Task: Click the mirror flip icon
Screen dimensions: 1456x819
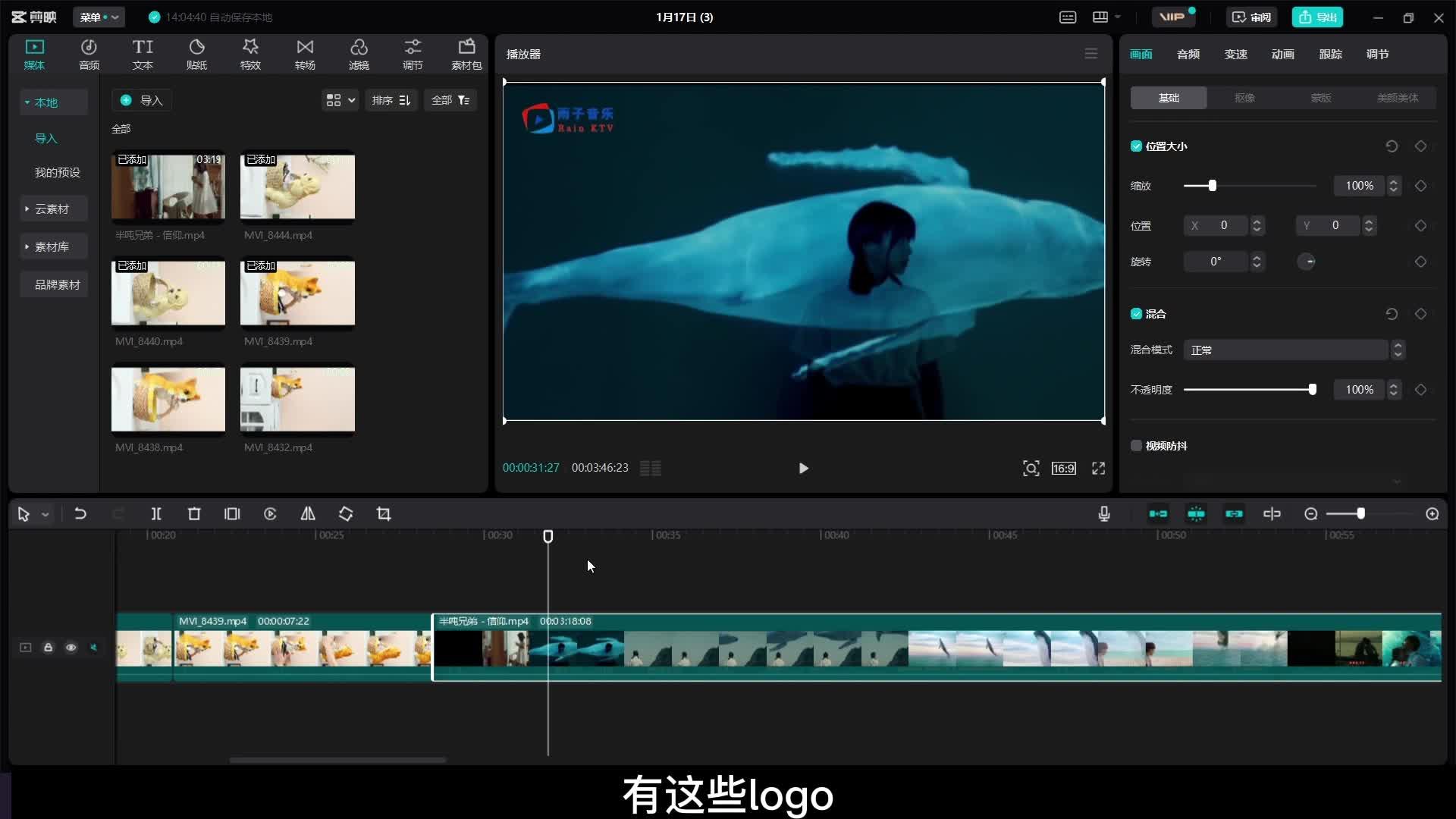Action: tap(308, 514)
